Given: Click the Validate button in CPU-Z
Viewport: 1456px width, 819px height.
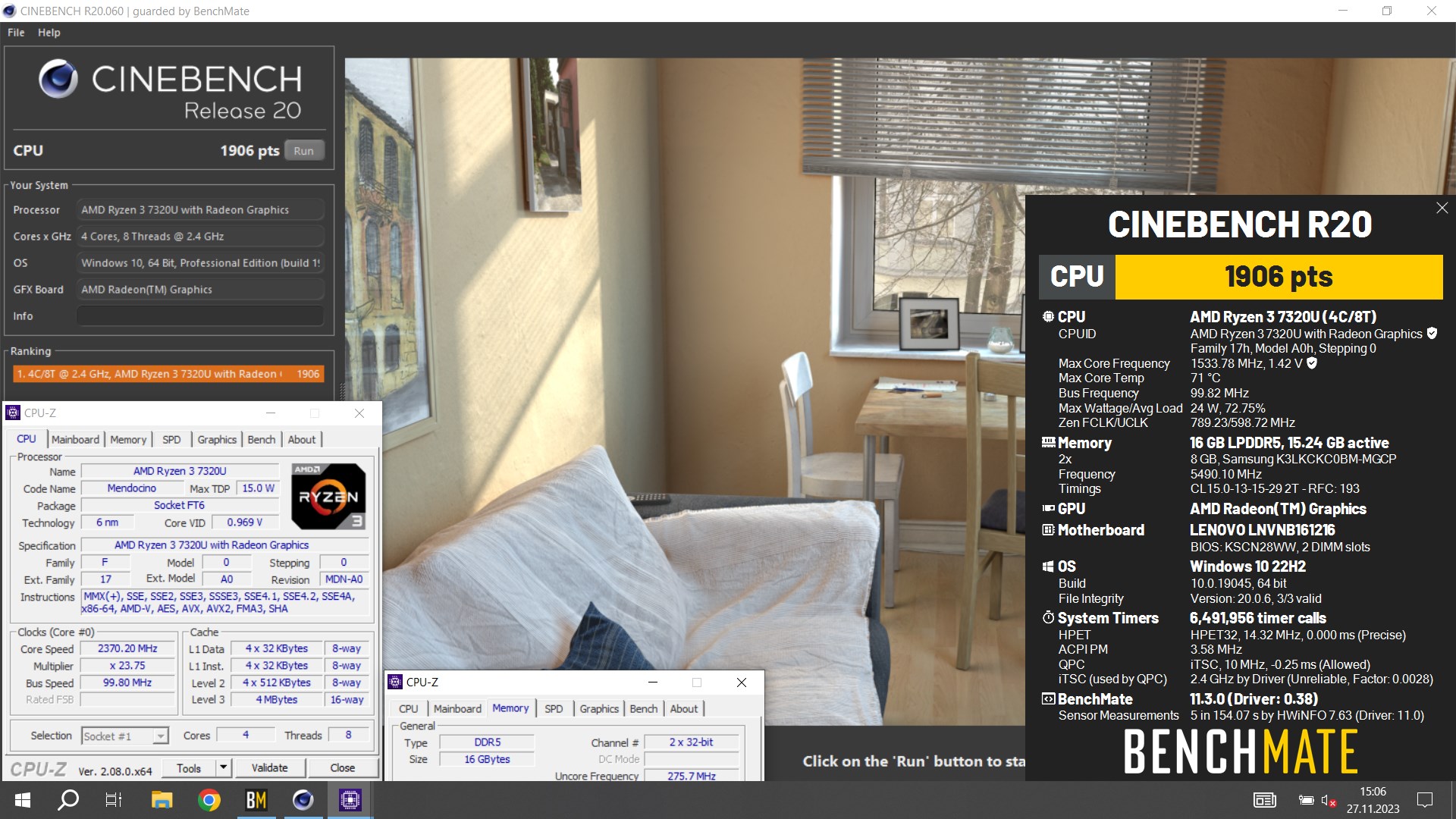Looking at the screenshot, I should coord(269,767).
